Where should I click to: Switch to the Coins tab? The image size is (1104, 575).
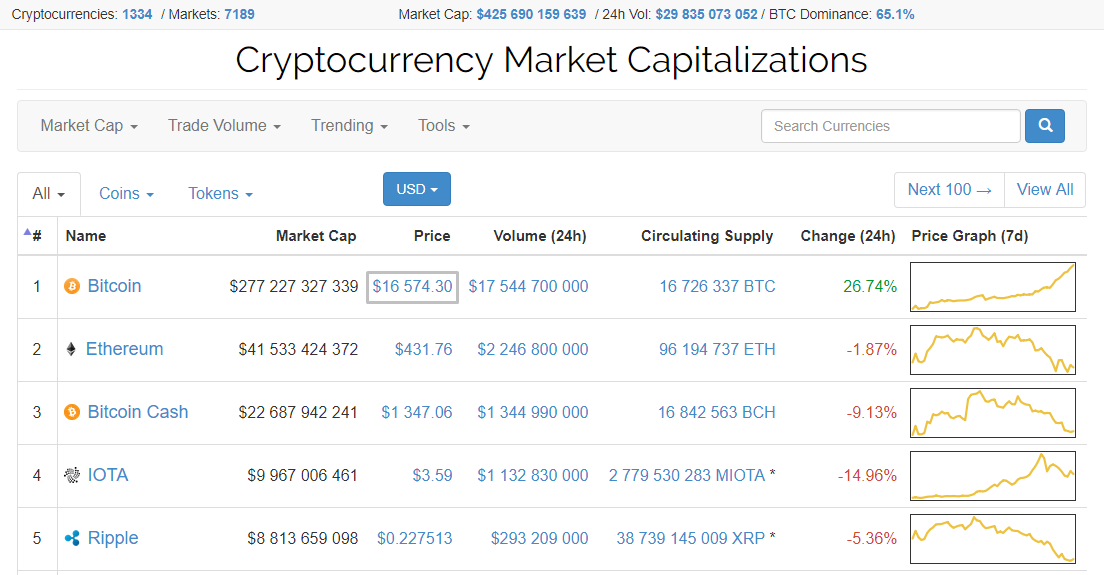click(126, 194)
